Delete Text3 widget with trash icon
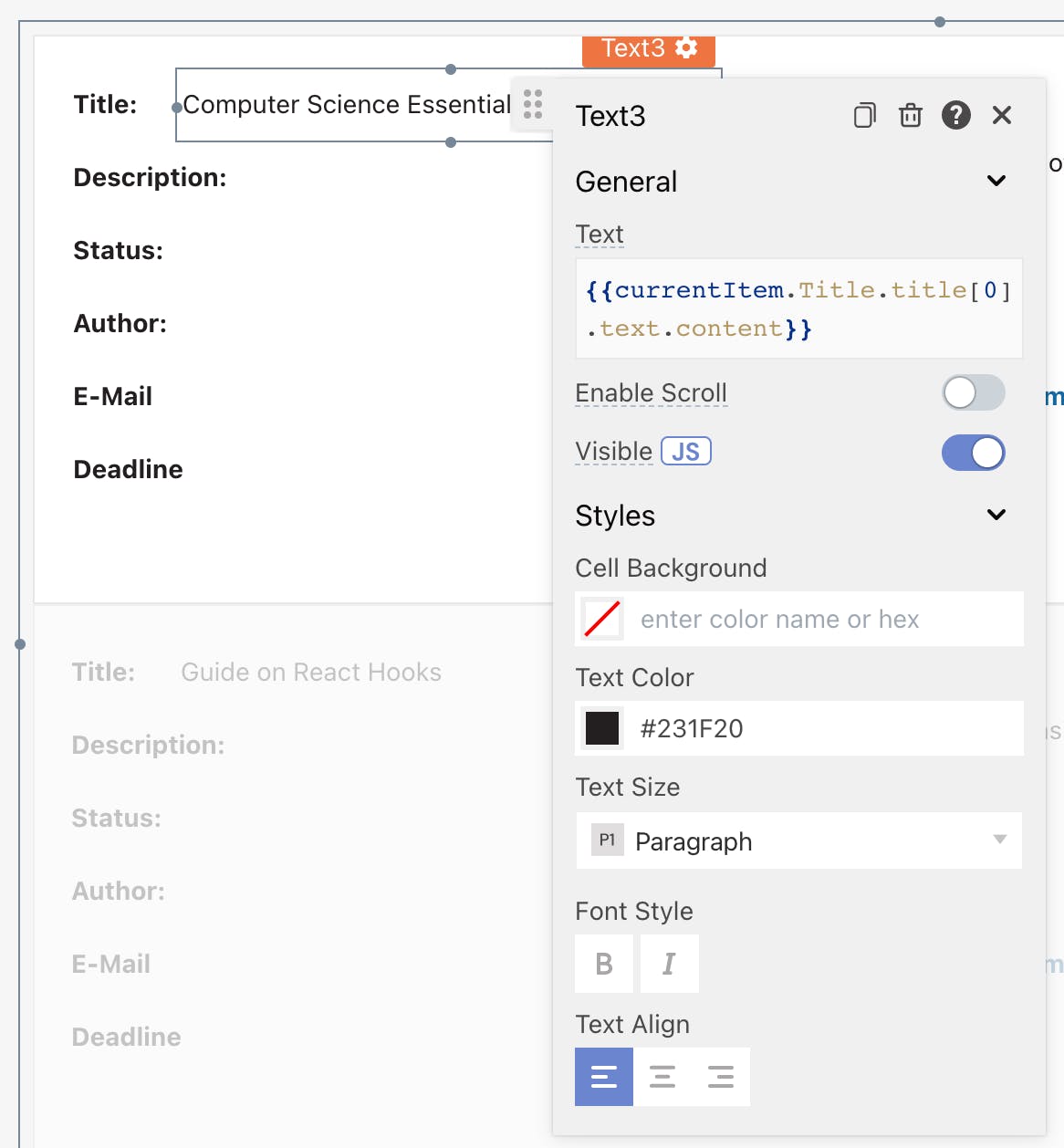Viewport: 1064px width, 1148px height. click(x=910, y=116)
